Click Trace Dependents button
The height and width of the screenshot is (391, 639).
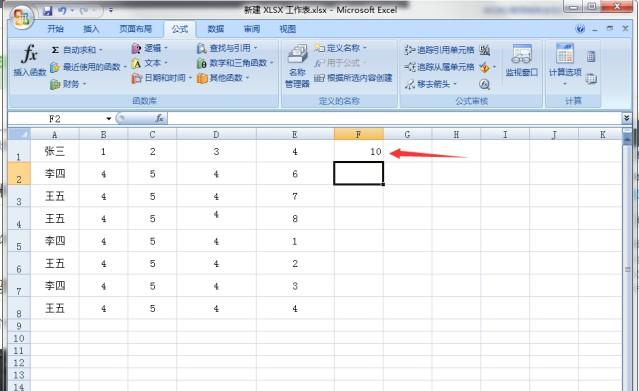coord(439,67)
